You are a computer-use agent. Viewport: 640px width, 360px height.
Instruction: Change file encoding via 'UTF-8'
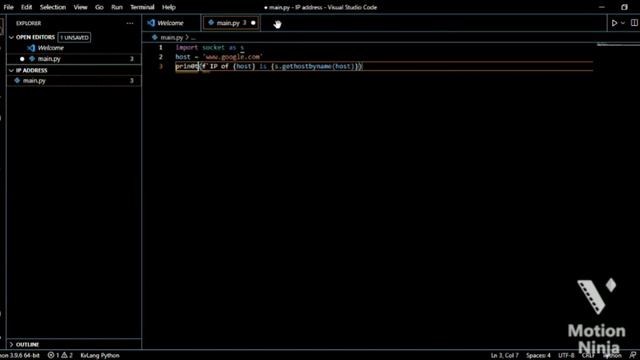pos(566,356)
